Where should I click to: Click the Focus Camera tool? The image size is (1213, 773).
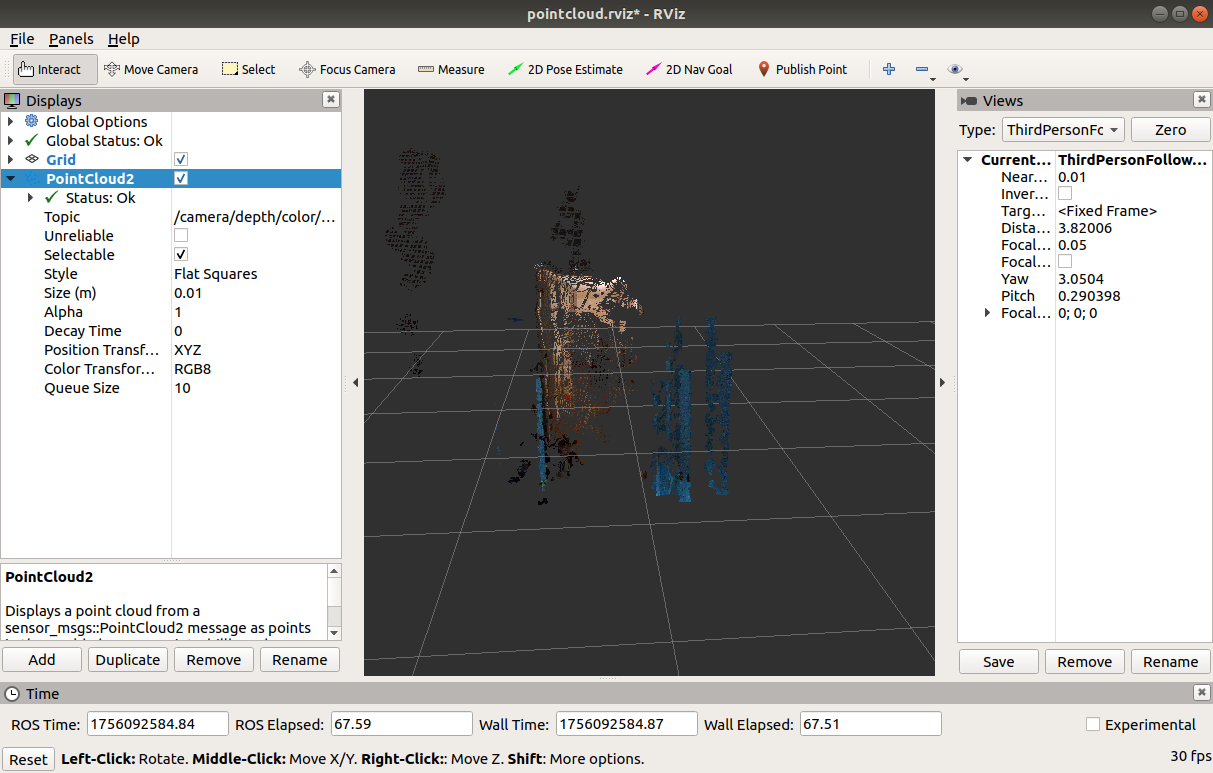347,69
